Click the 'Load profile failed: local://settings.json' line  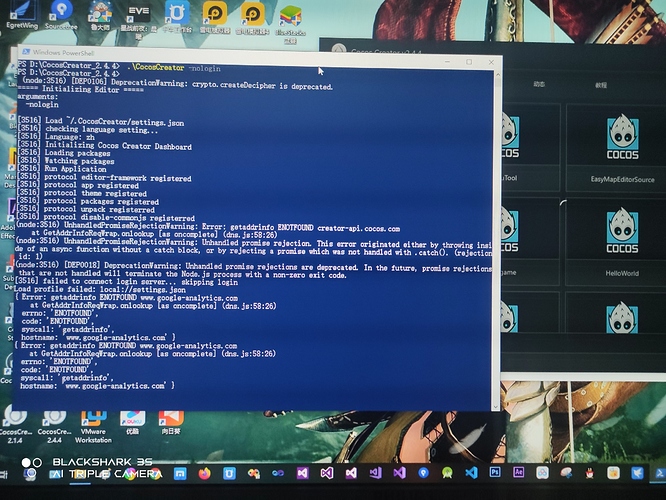[x=100, y=290]
